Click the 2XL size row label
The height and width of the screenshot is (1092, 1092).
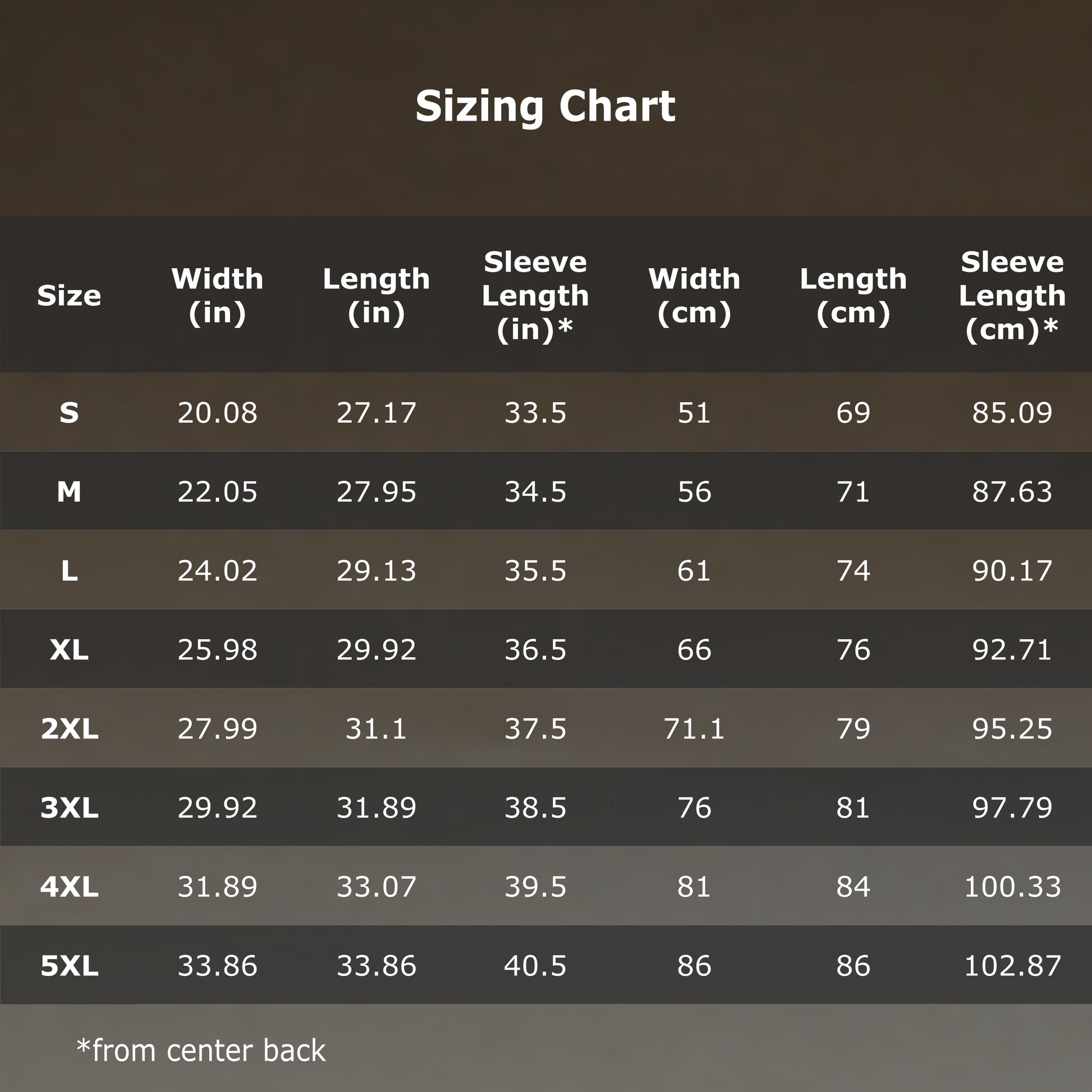tap(69, 728)
